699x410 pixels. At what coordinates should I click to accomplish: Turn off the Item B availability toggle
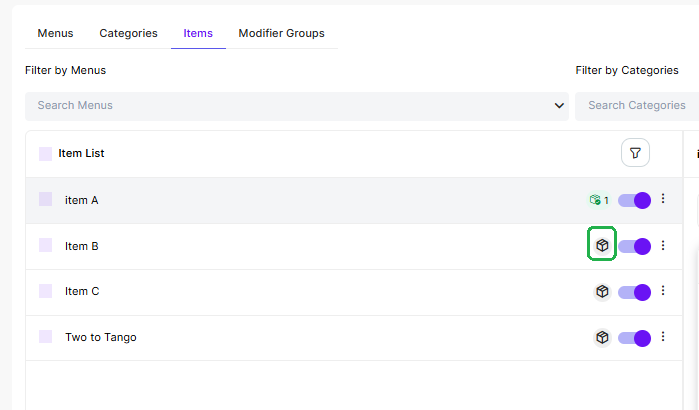click(634, 246)
